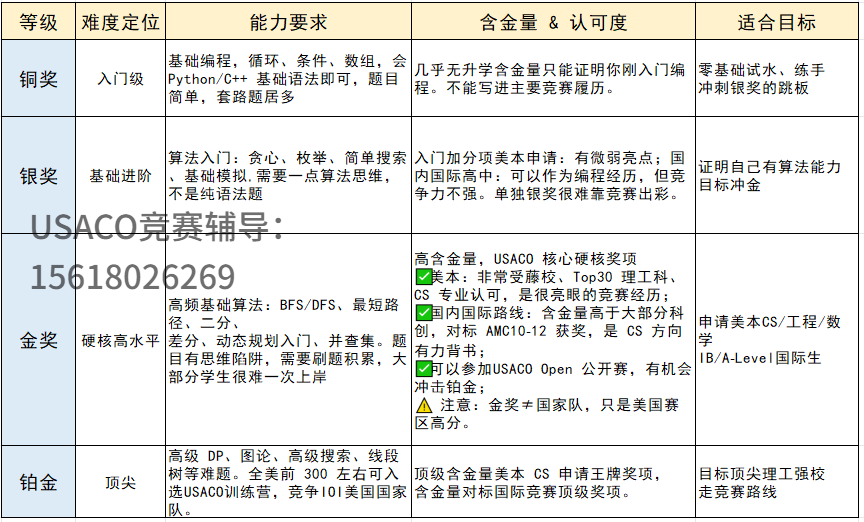Click the 铜奖 value text 几乎无升学含金量
This screenshot has width=864, height=522.
pyautogui.click(x=549, y=78)
